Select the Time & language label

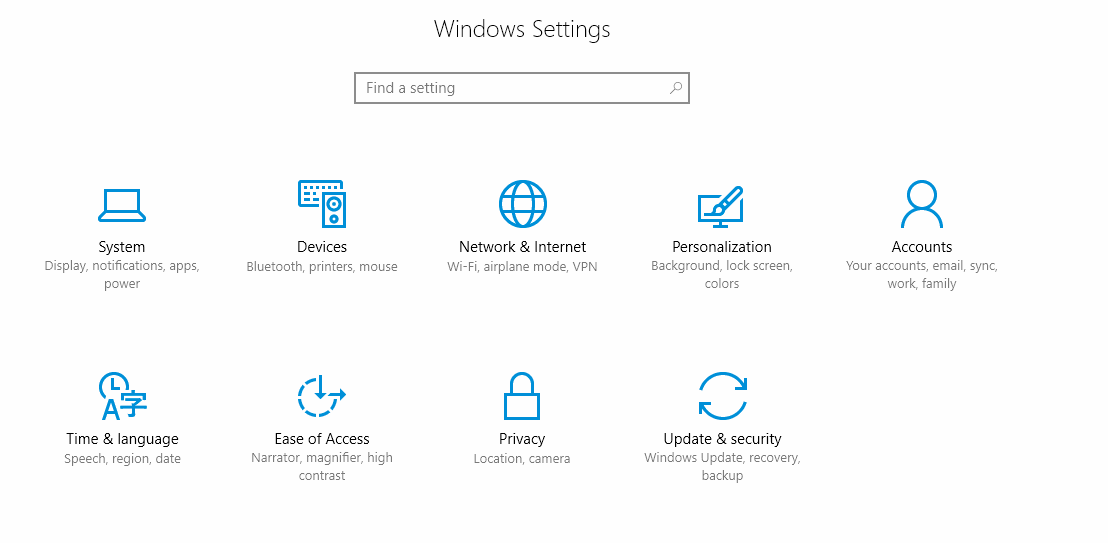(122, 439)
